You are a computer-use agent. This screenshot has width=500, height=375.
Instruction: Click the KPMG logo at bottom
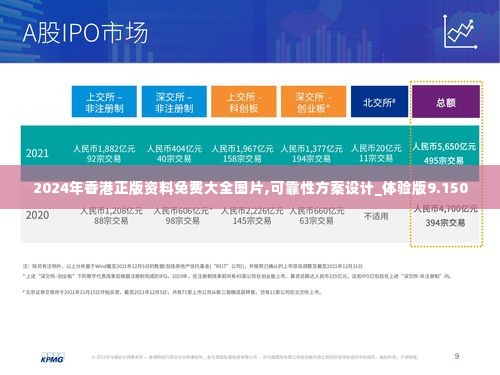pyautogui.click(x=52, y=358)
